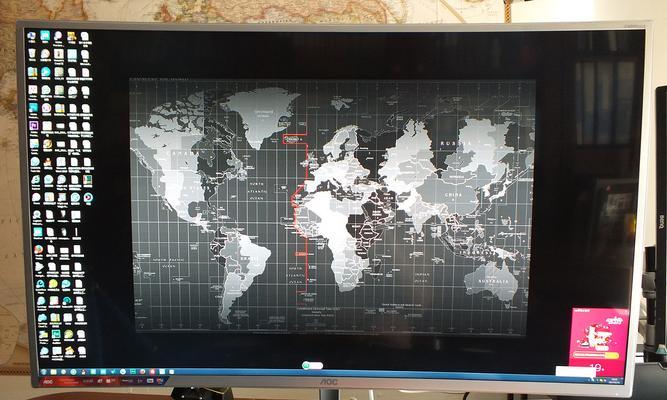Click the pink promotional popup image
667x400 pixels.
click(598, 336)
